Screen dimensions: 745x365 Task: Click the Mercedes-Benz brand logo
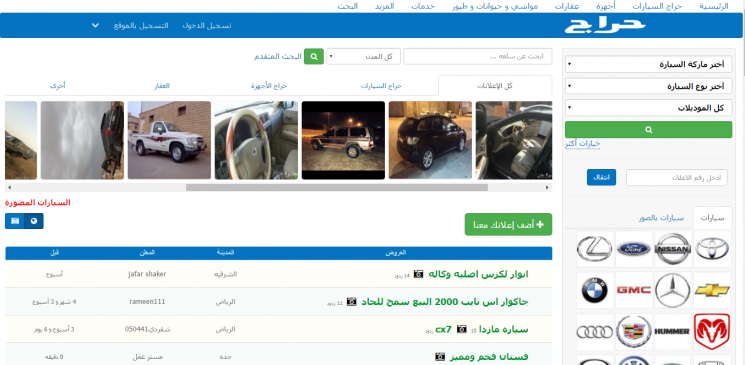click(672, 290)
